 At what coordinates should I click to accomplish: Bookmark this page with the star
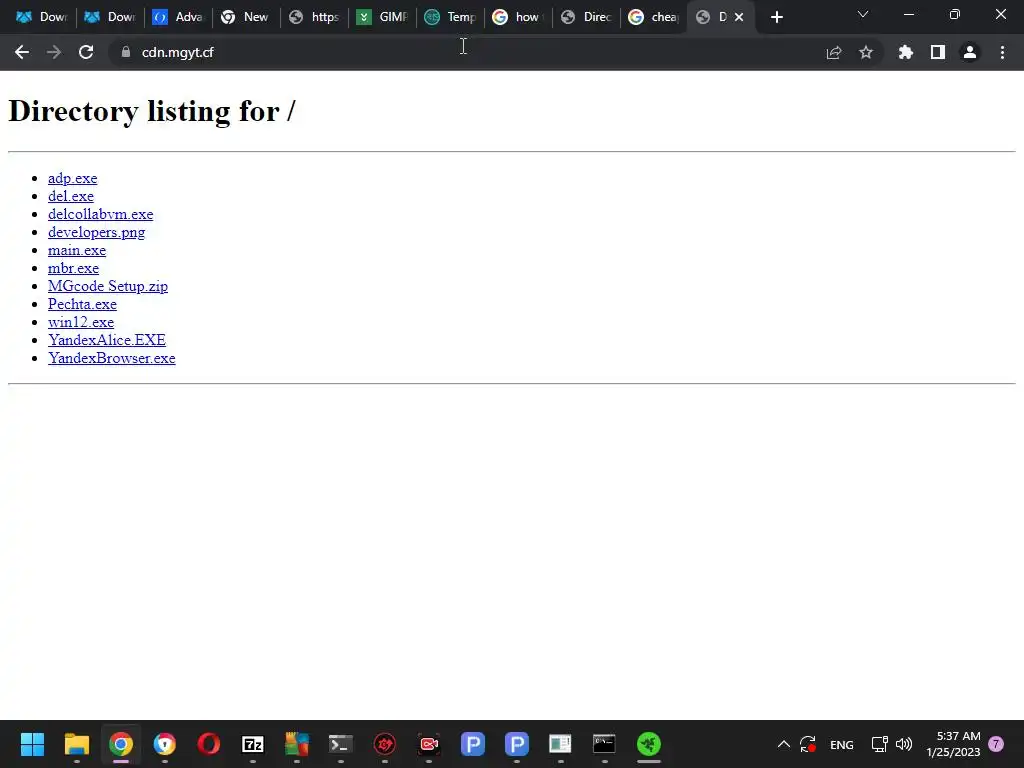tap(866, 52)
